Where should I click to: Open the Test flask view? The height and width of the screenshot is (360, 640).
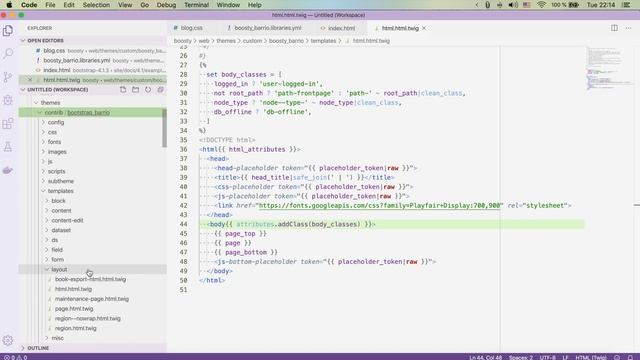pos(8,147)
